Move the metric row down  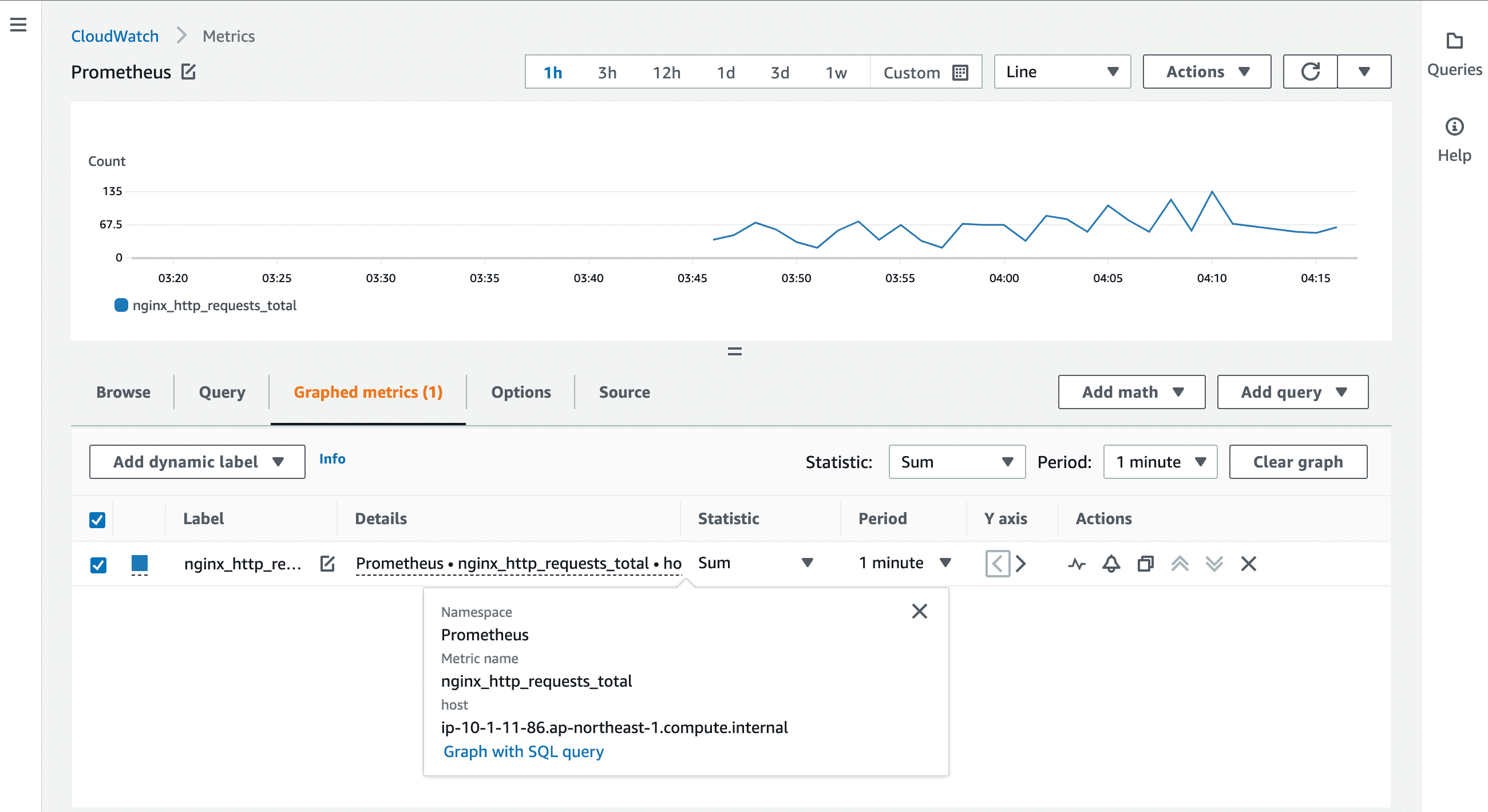point(1214,563)
